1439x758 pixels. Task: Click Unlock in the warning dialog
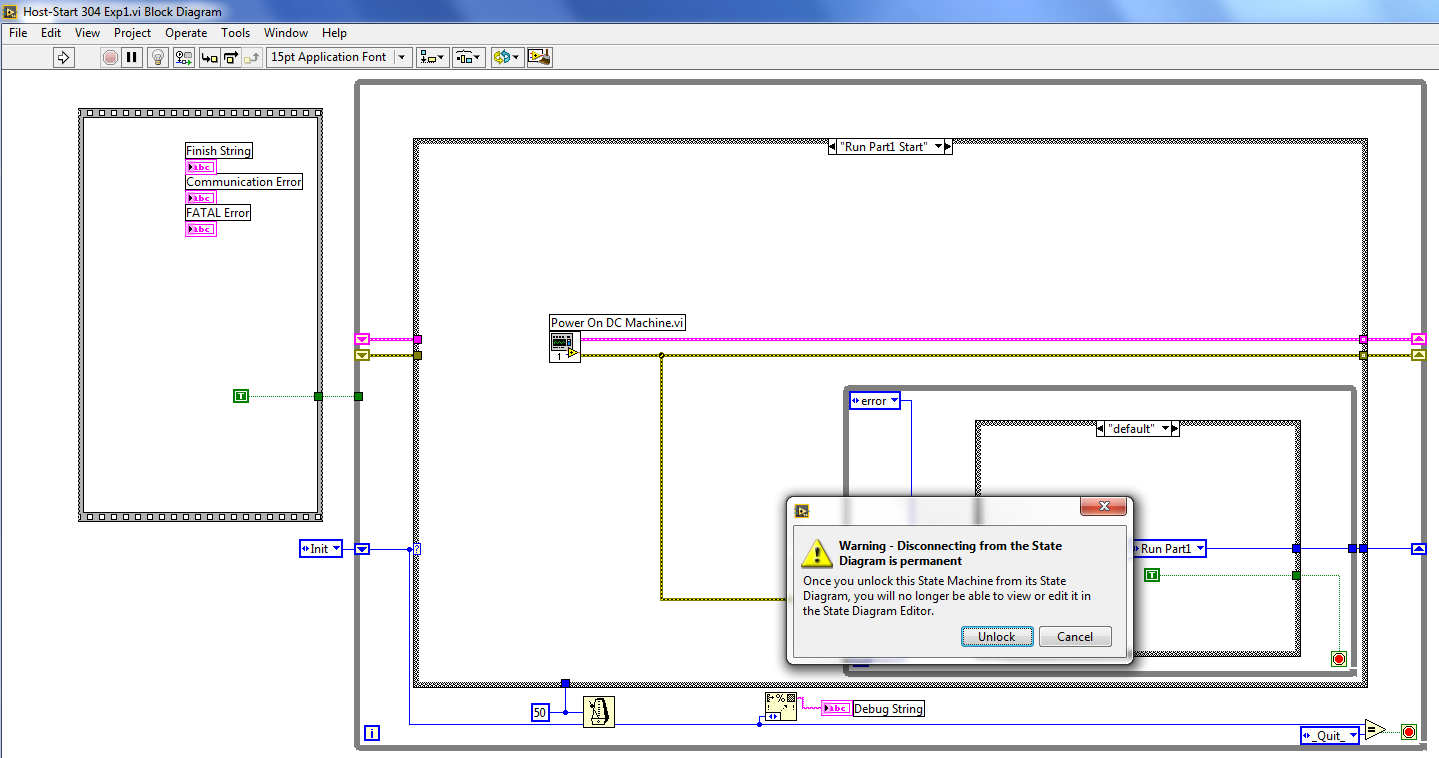[x=996, y=637]
